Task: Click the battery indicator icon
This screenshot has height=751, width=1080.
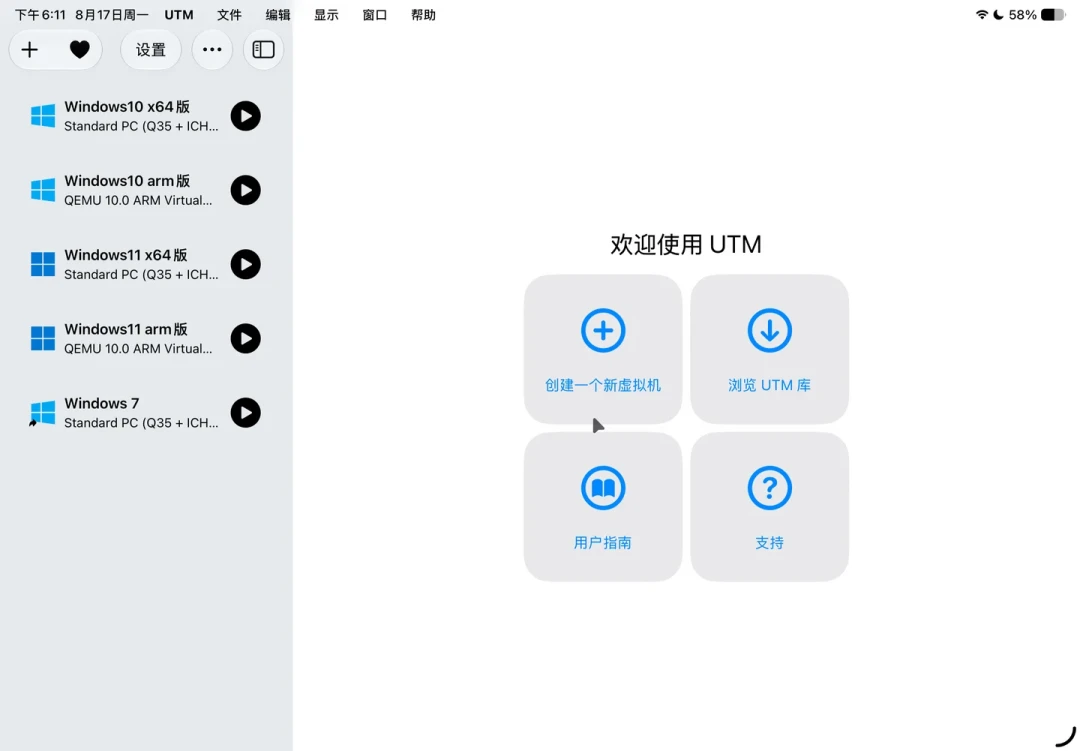Action: [x=1053, y=15]
